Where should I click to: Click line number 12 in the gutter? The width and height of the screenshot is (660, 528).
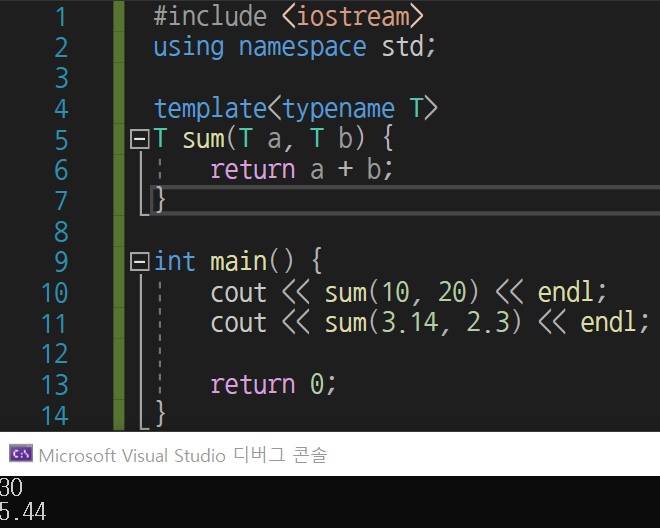click(x=55, y=354)
